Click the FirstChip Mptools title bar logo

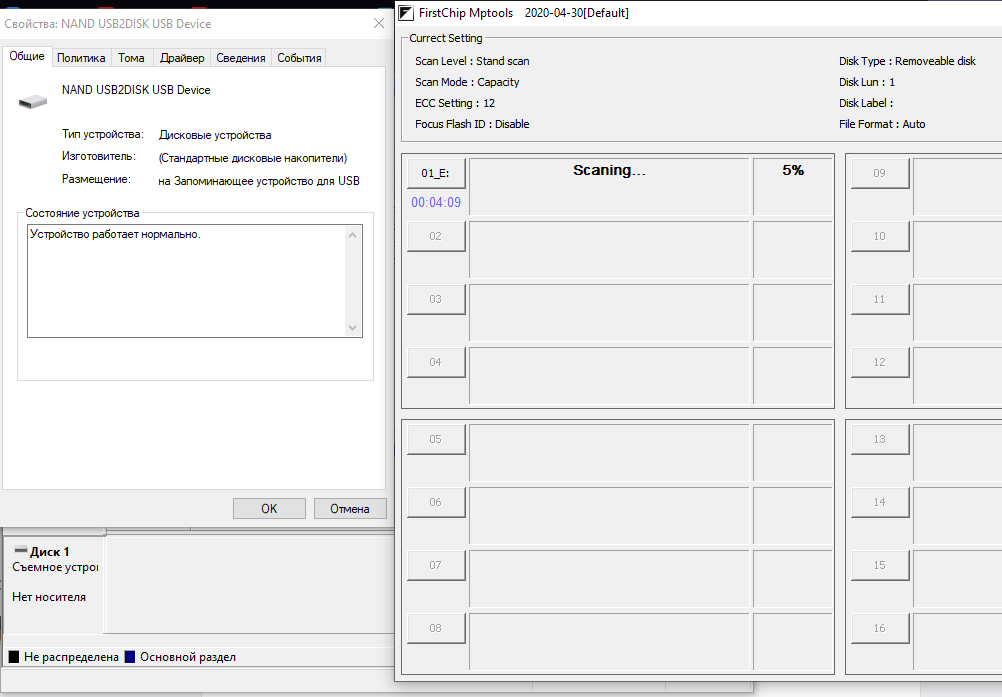coord(406,13)
